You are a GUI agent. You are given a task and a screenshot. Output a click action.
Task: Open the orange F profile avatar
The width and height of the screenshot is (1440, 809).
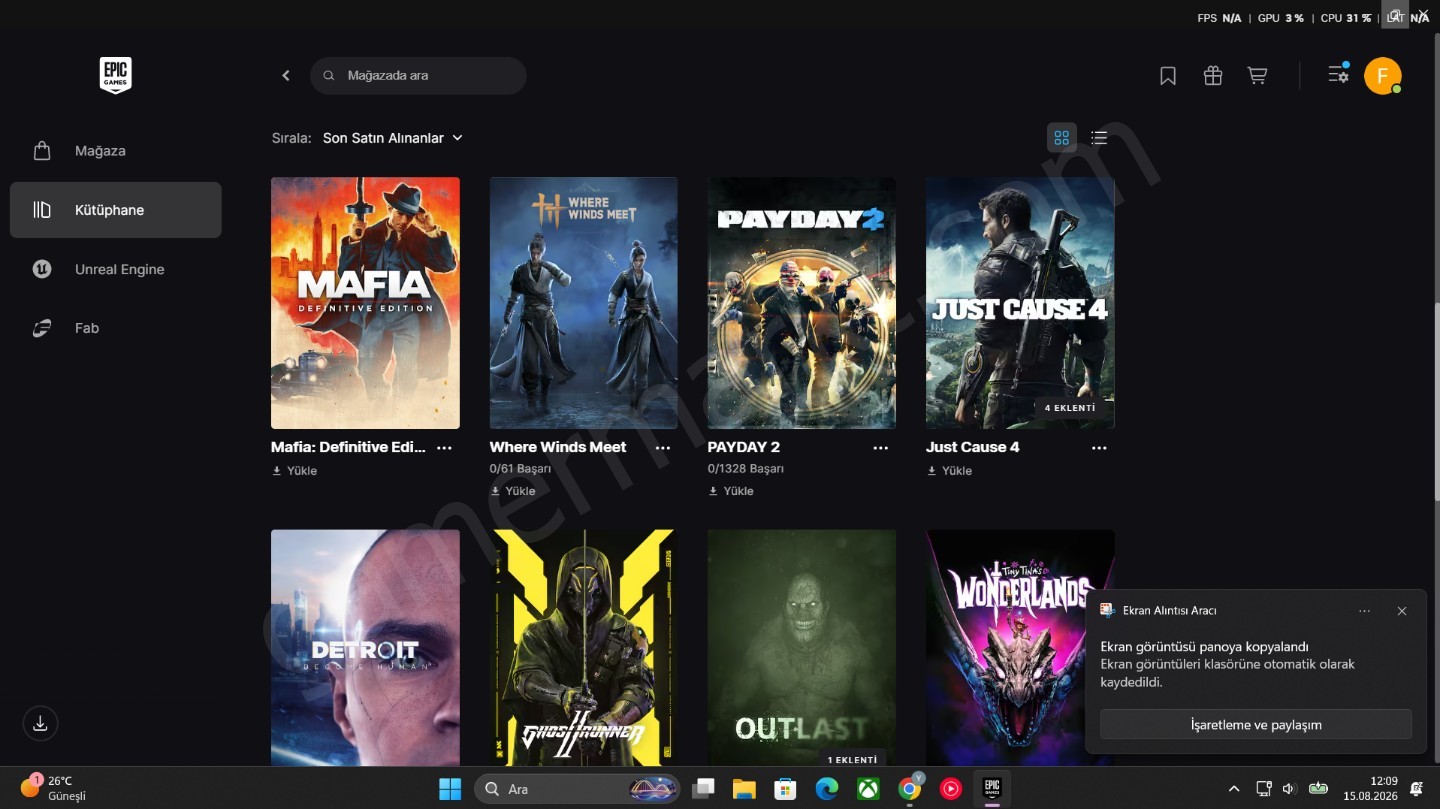tap(1383, 76)
